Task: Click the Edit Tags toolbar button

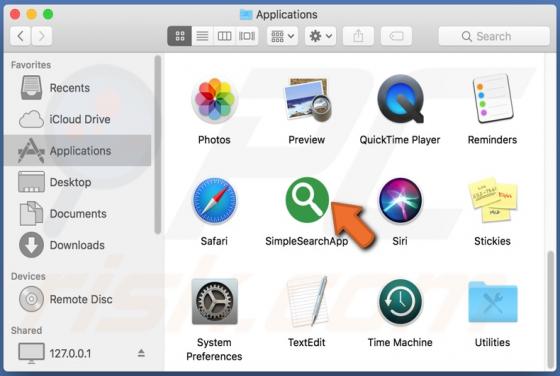Action: (396, 36)
